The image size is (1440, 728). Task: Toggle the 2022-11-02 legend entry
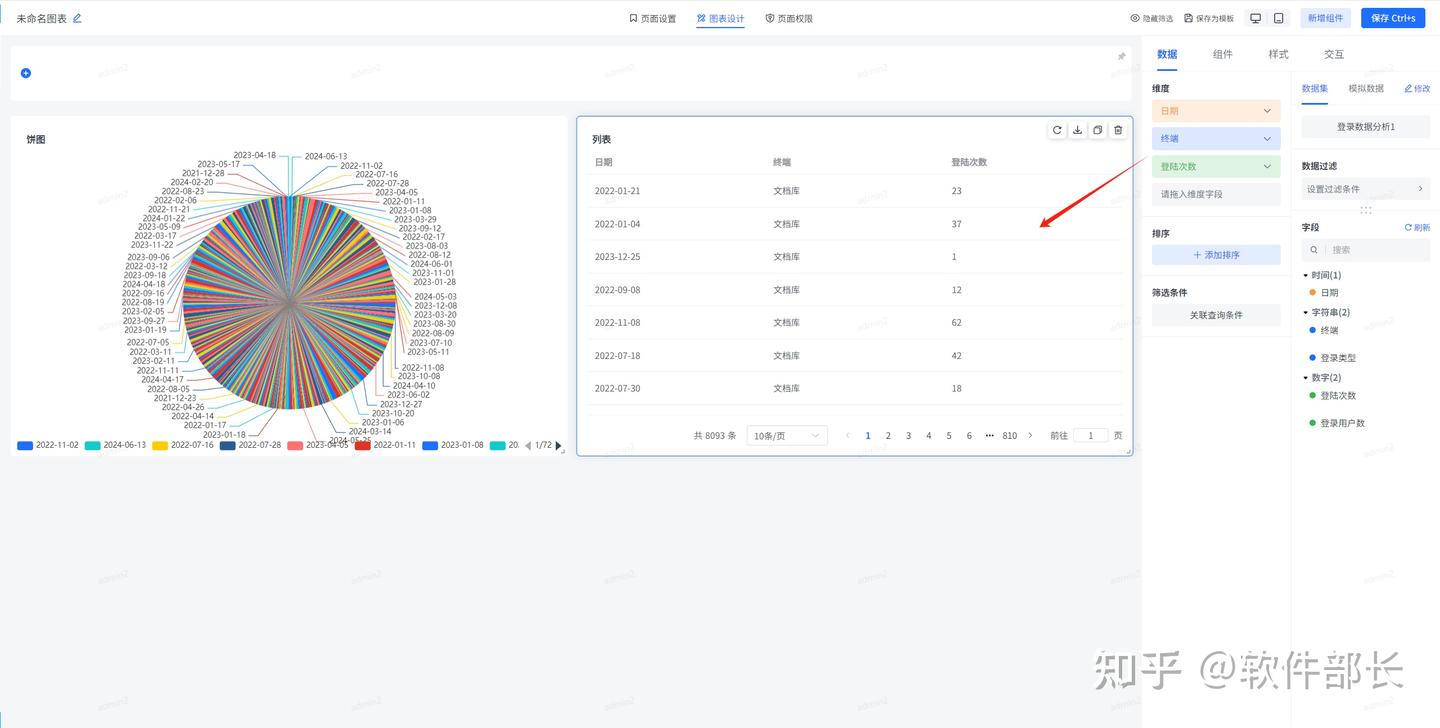click(x=47, y=445)
